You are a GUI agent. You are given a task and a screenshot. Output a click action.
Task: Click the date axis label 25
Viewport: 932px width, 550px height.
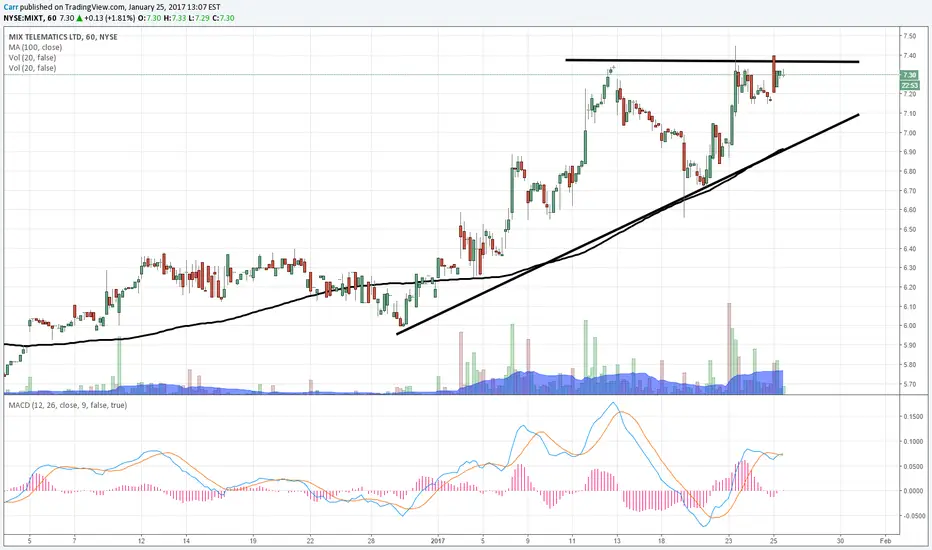[x=773, y=540]
